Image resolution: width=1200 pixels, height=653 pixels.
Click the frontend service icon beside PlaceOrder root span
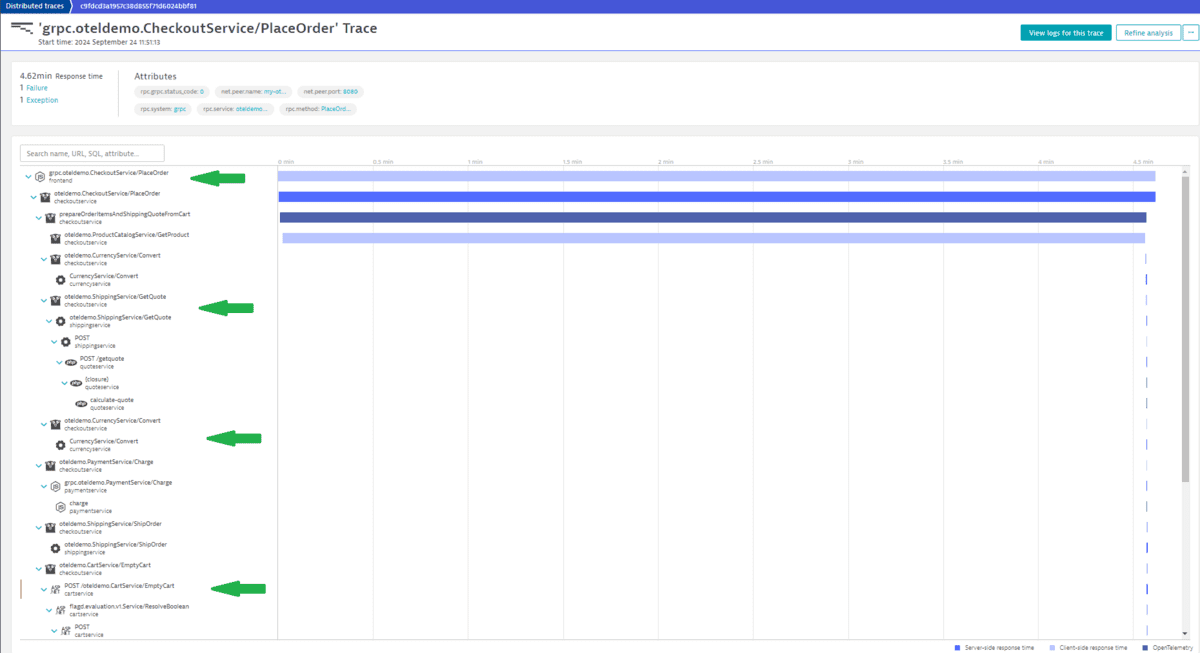pos(40,177)
